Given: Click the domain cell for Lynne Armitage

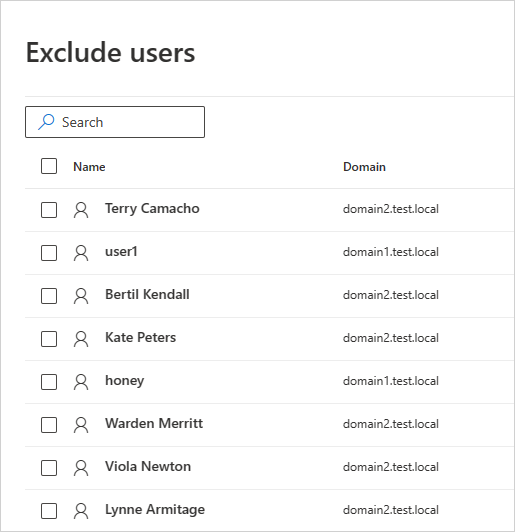Looking at the screenshot, I should [391, 510].
